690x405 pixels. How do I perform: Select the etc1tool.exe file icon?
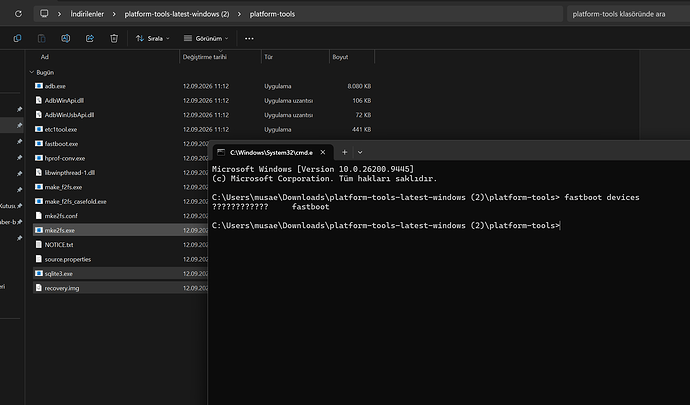coord(39,129)
